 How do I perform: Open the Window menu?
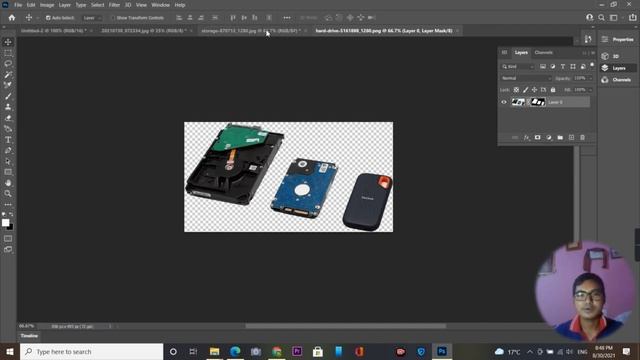point(160,5)
